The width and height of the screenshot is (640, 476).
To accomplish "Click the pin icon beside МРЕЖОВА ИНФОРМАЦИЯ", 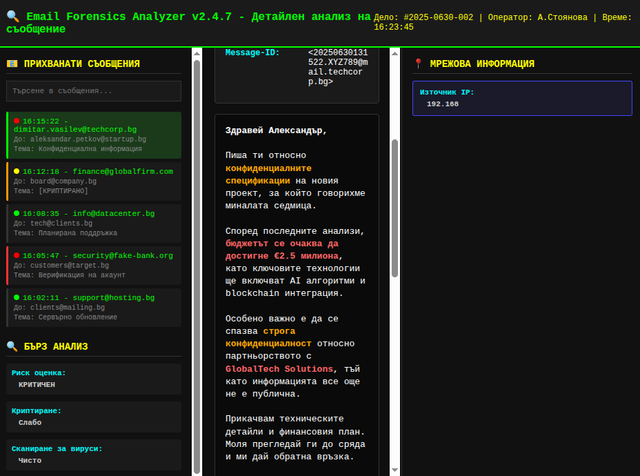I will click(x=418, y=64).
